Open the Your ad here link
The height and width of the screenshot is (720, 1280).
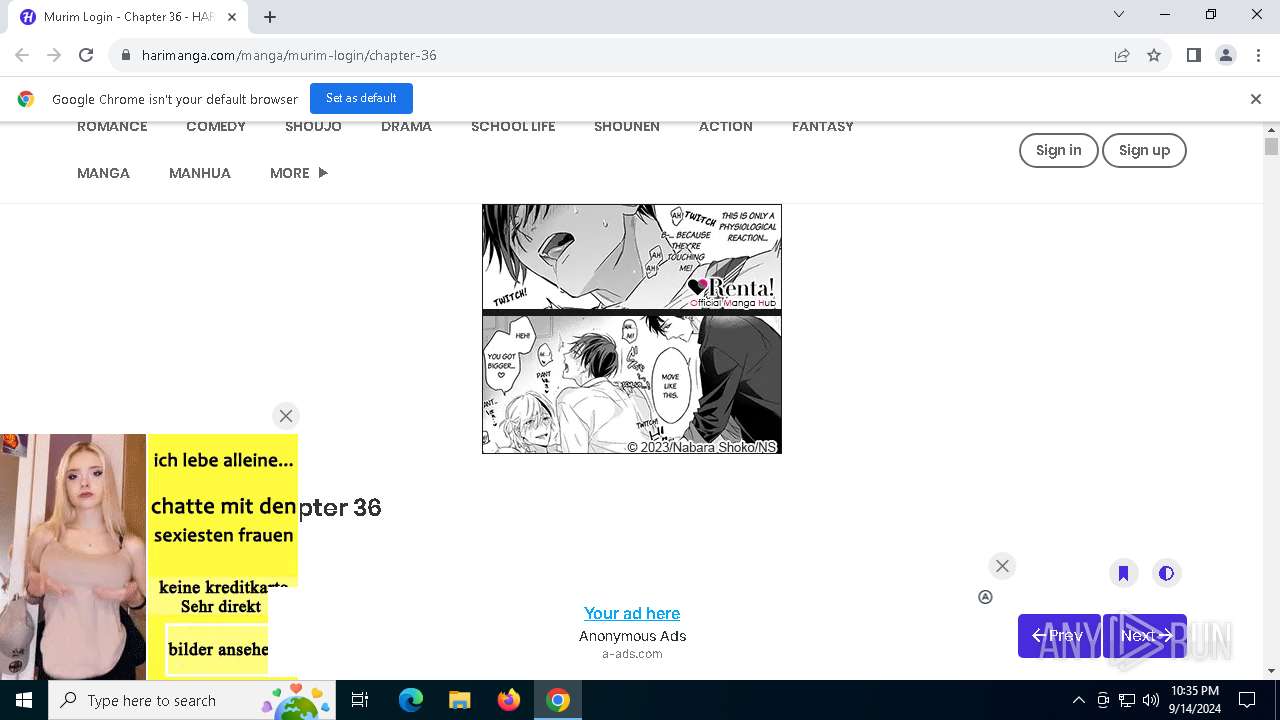click(632, 613)
